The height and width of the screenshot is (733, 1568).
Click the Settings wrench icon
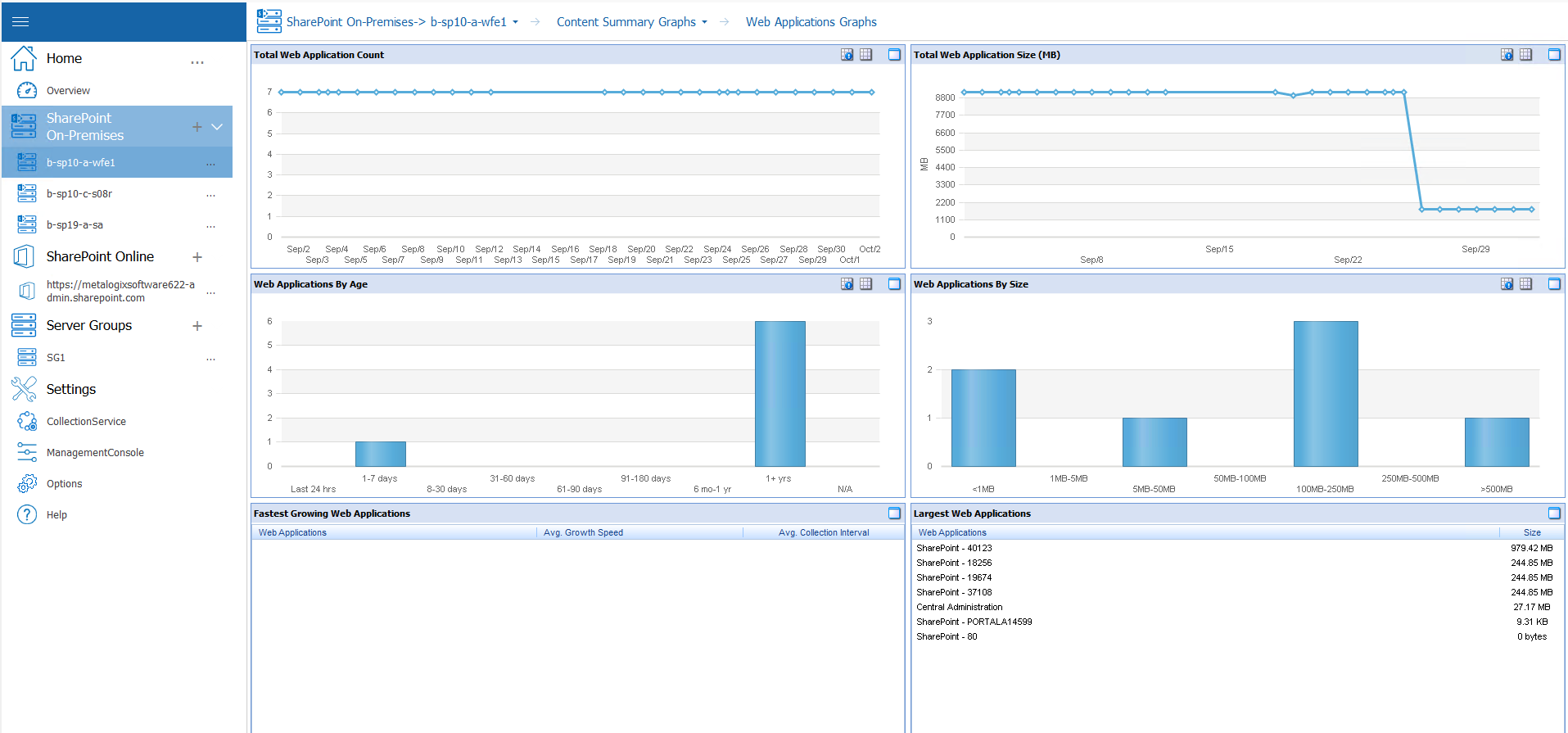click(x=24, y=389)
